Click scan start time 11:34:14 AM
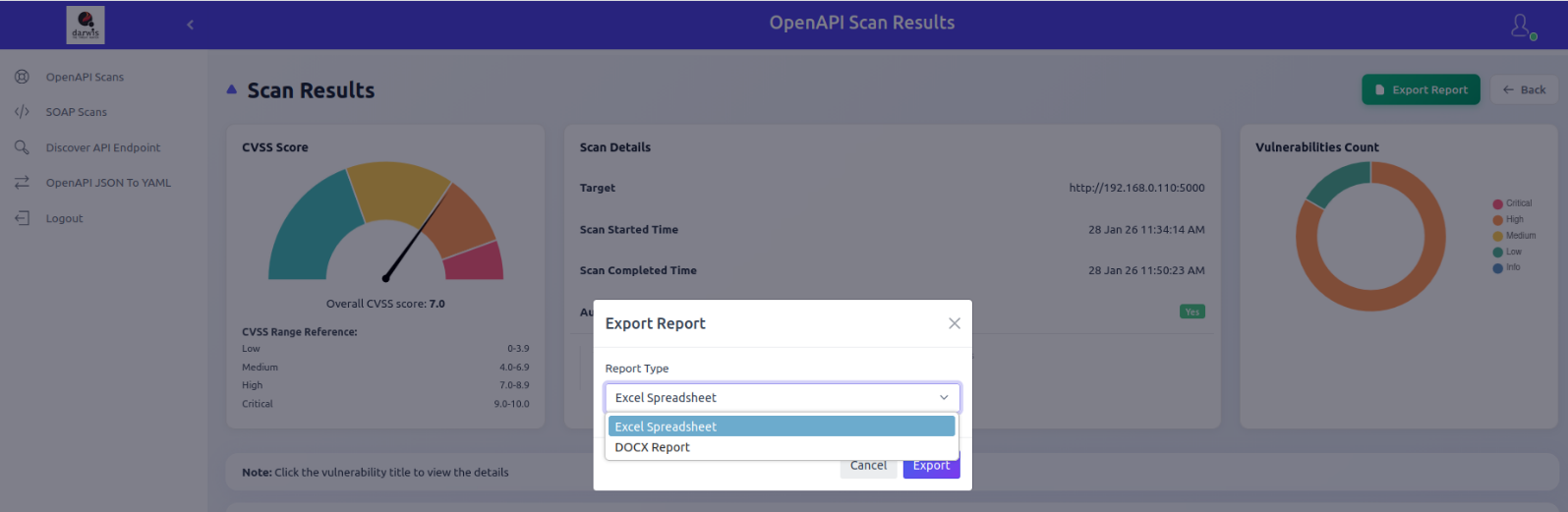Image resolution: width=1568 pixels, height=512 pixels. click(x=1146, y=230)
